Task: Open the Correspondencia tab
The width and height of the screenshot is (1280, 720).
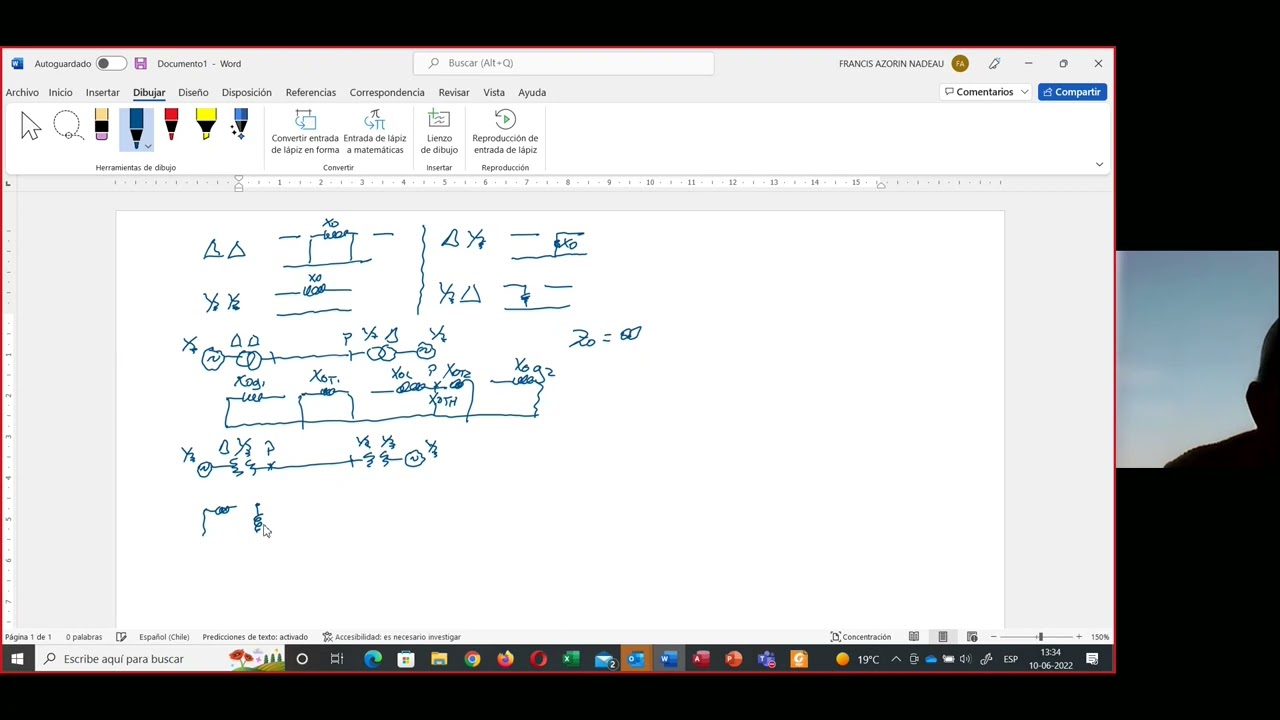Action: pyautogui.click(x=387, y=92)
